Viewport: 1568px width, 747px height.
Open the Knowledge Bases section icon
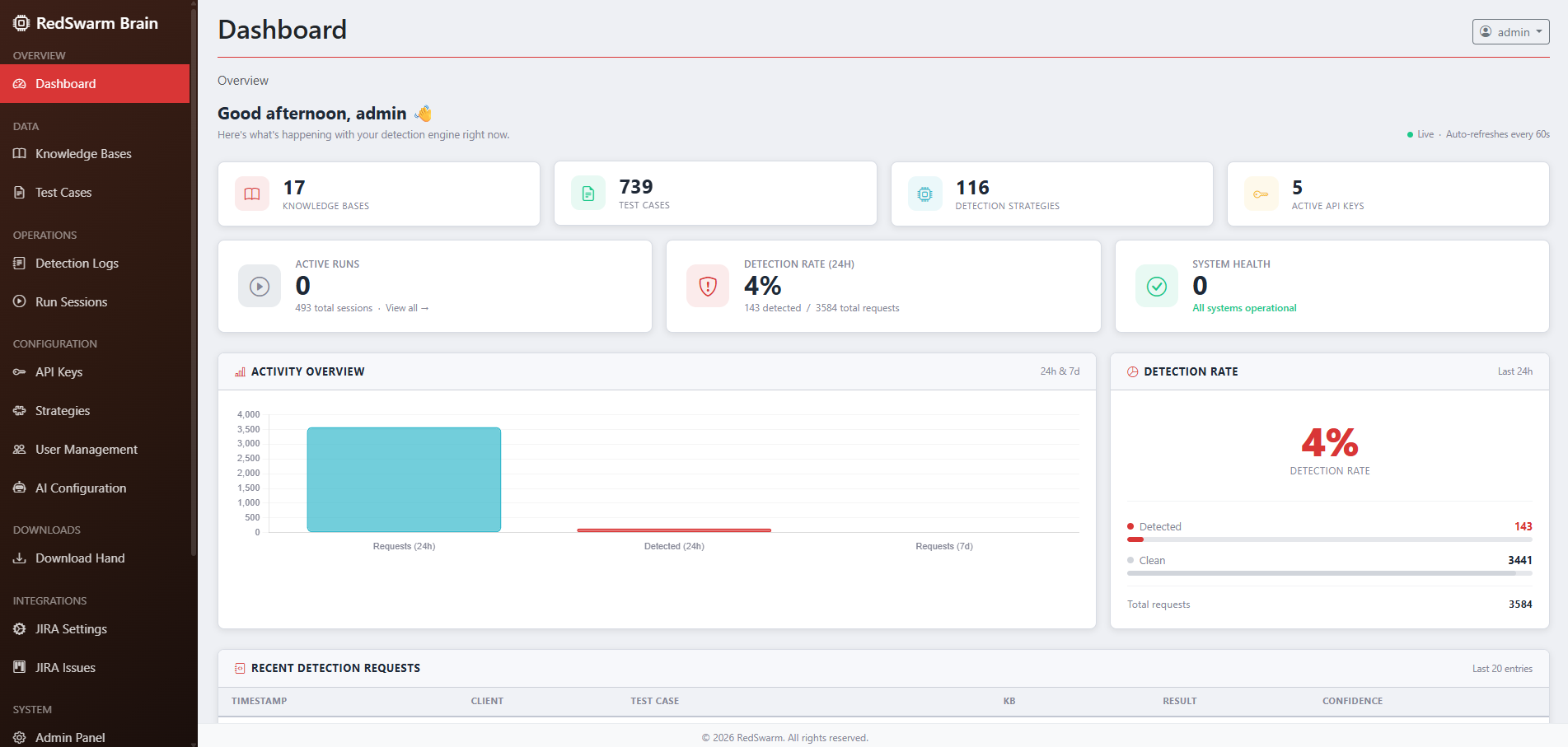tap(19, 153)
